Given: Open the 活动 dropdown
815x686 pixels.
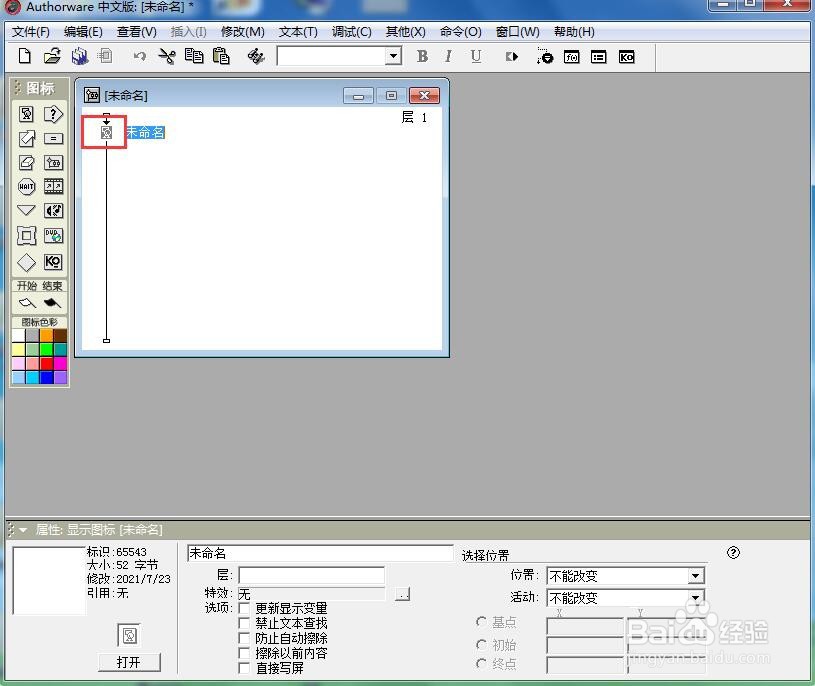Looking at the screenshot, I should coord(695,598).
